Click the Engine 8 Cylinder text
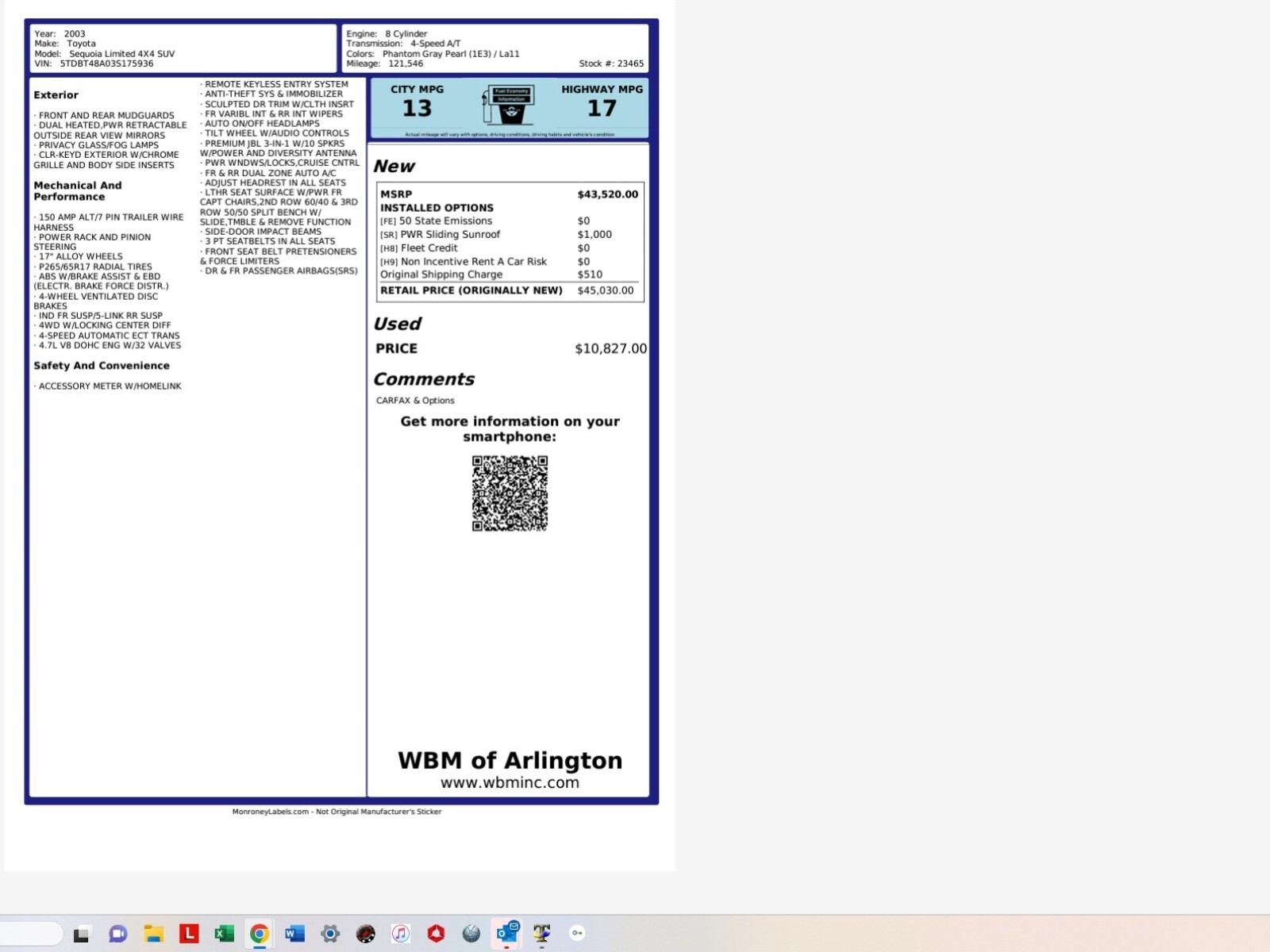1270x952 pixels. click(x=387, y=34)
